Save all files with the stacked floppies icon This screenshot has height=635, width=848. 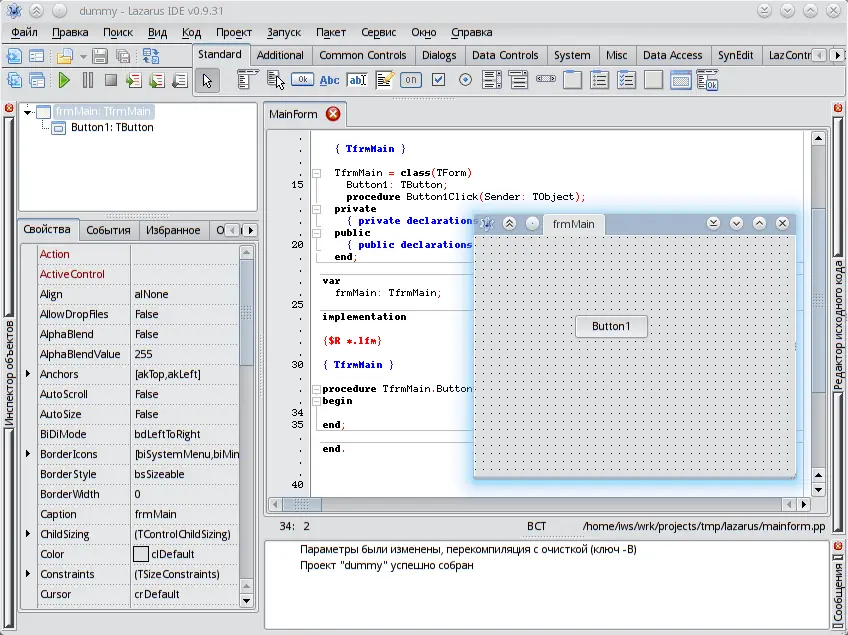click(x=123, y=56)
